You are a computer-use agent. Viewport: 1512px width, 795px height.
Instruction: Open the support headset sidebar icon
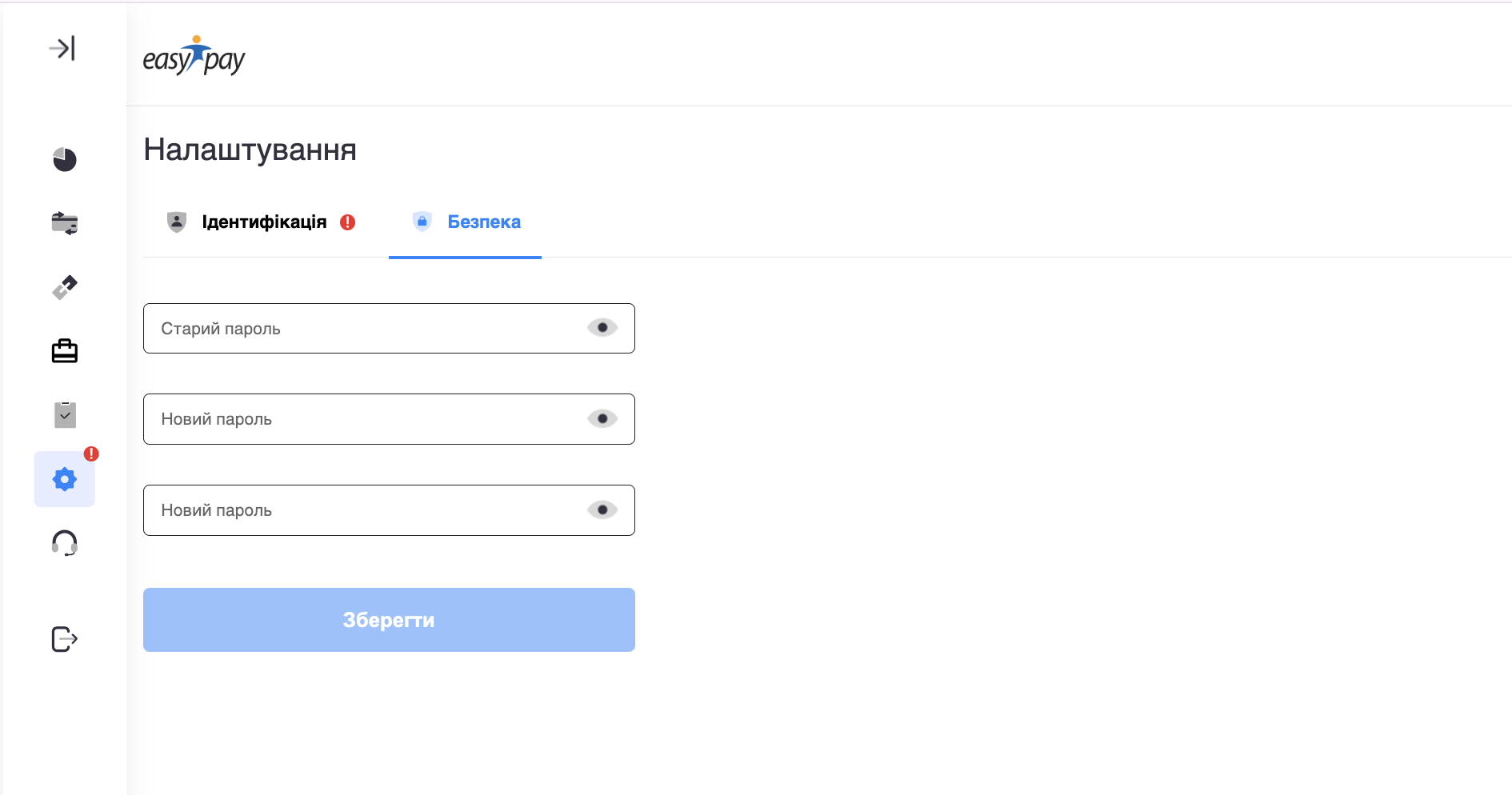coord(65,543)
